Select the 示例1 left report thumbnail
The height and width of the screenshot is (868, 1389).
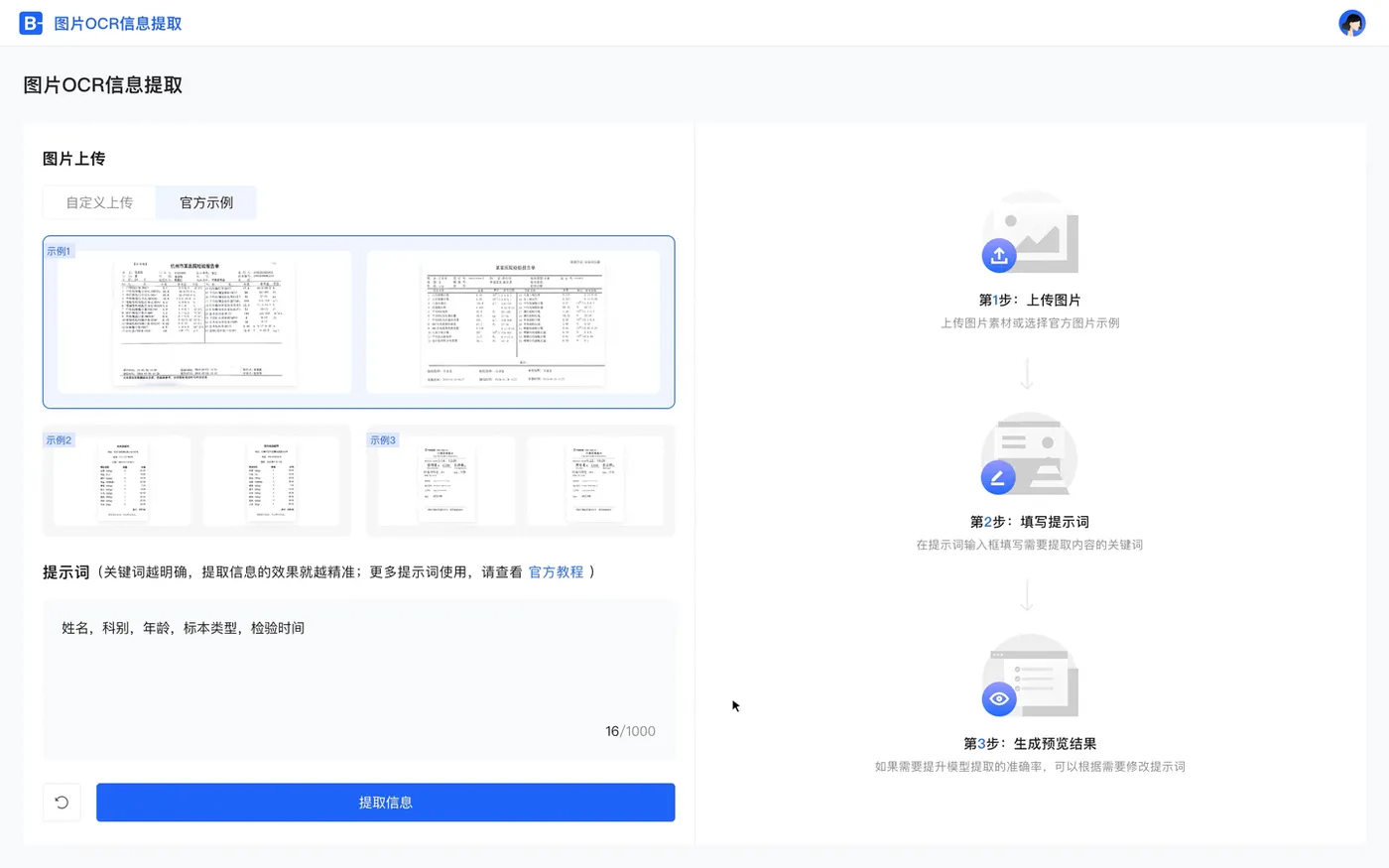point(204,321)
